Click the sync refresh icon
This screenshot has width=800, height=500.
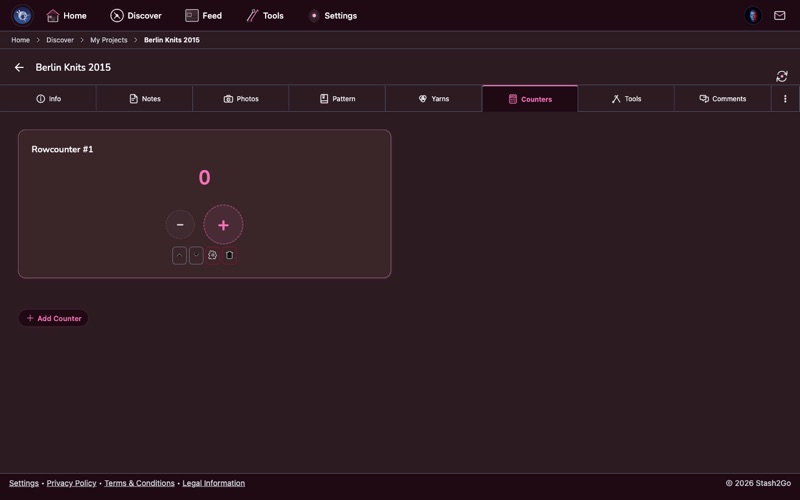[x=781, y=76]
